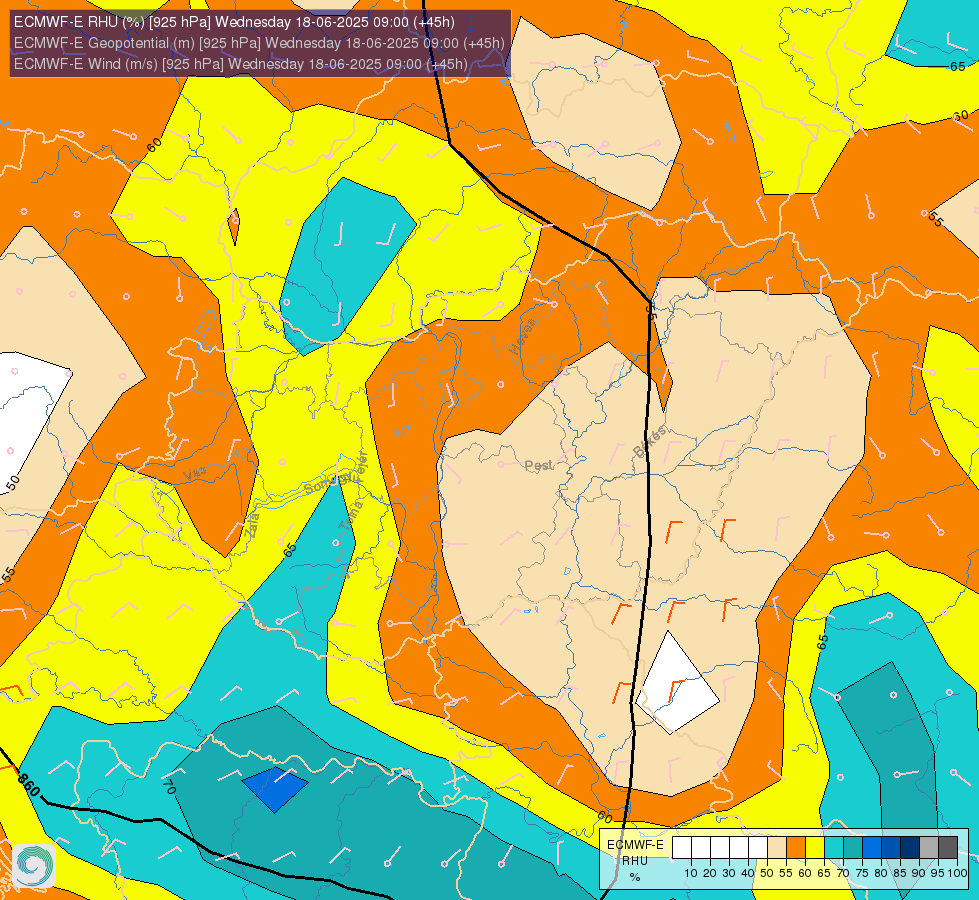Click the Zala county label
Image resolution: width=979 pixels, height=900 pixels.
tap(252, 524)
